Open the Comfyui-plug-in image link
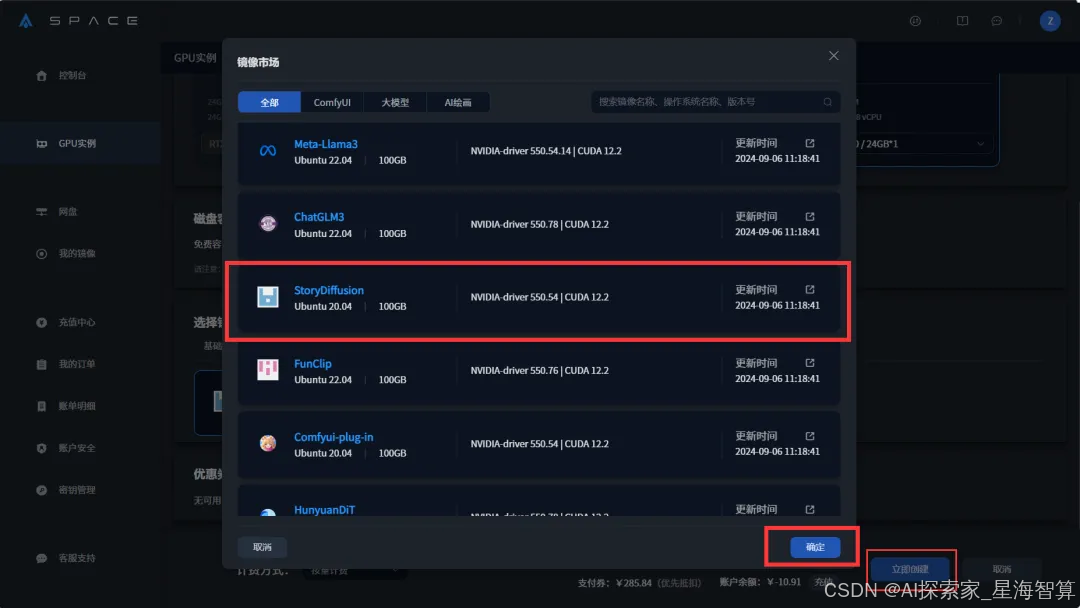The width and height of the screenshot is (1080, 608). click(x=333, y=437)
